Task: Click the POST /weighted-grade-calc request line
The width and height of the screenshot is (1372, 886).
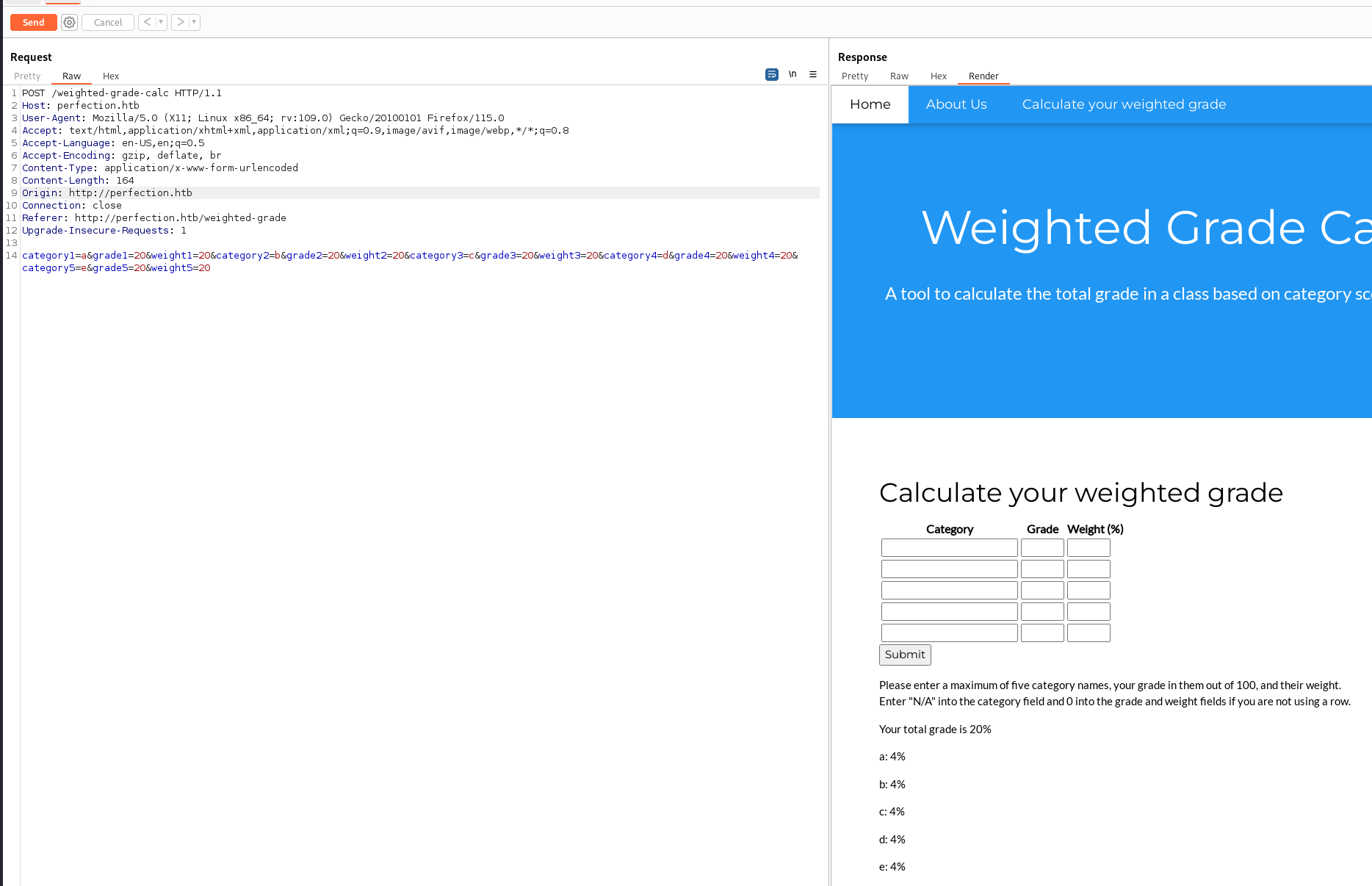Action: click(122, 93)
